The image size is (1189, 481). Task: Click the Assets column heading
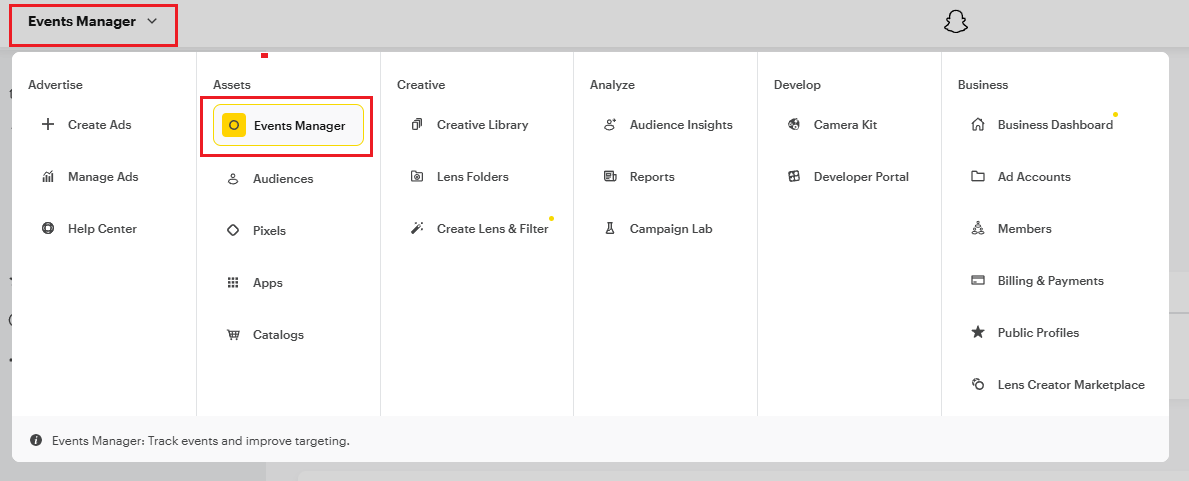(x=232, y=85)
